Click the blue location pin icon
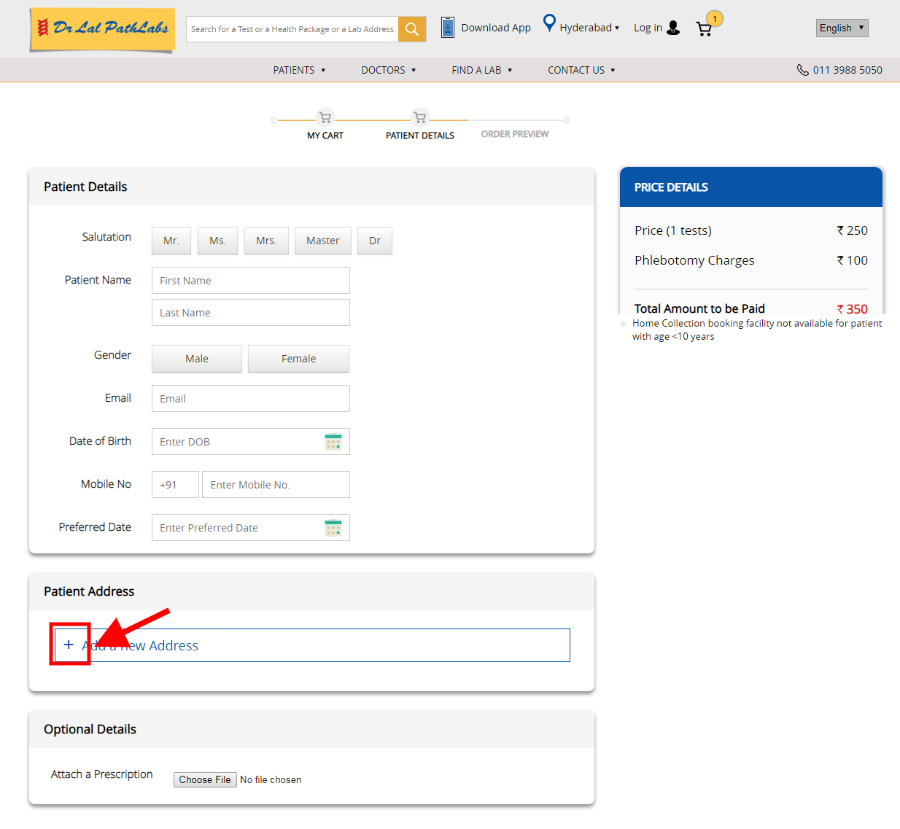The image size is (900, 829). click(549, 24)
